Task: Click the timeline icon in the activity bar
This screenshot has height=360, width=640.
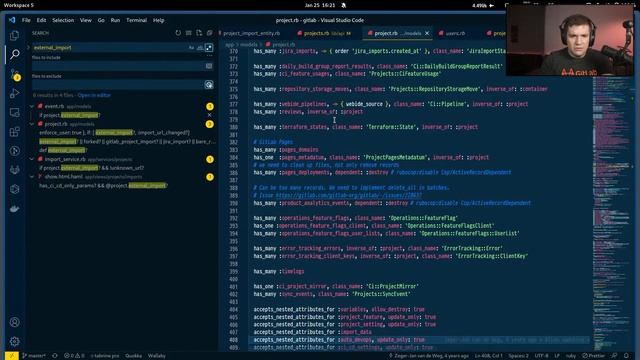Action: coord(15,151)
